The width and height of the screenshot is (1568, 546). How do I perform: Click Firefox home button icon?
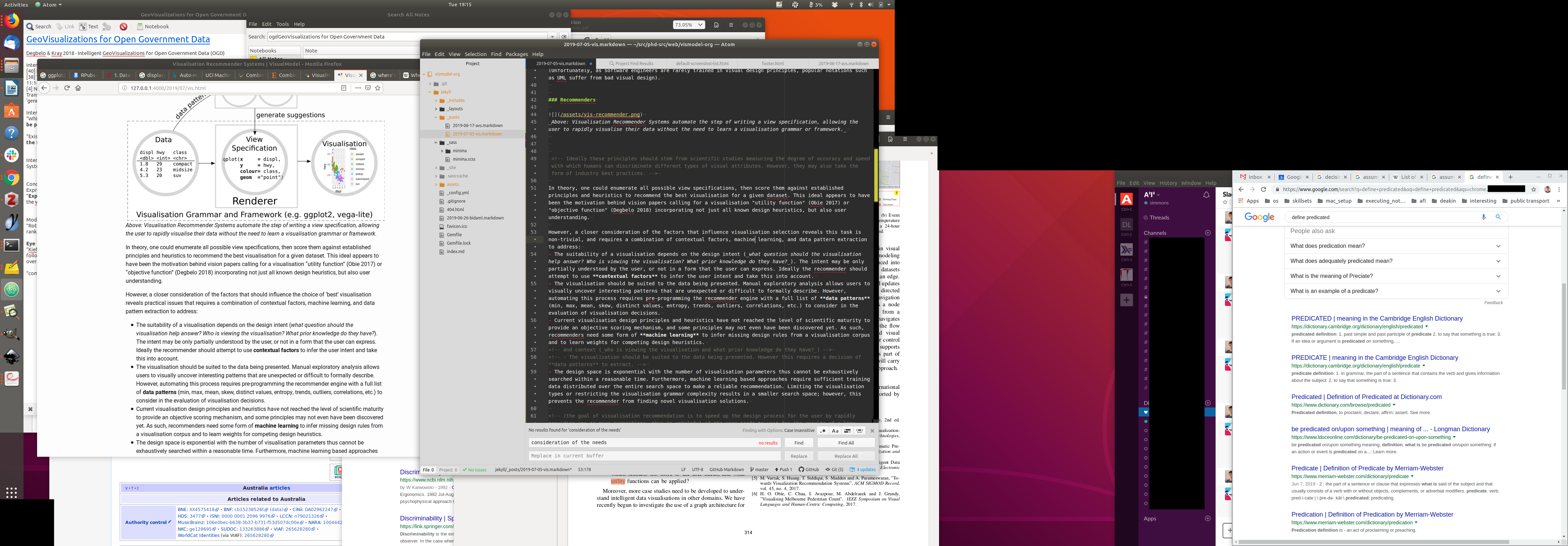(x=78, y=87)
